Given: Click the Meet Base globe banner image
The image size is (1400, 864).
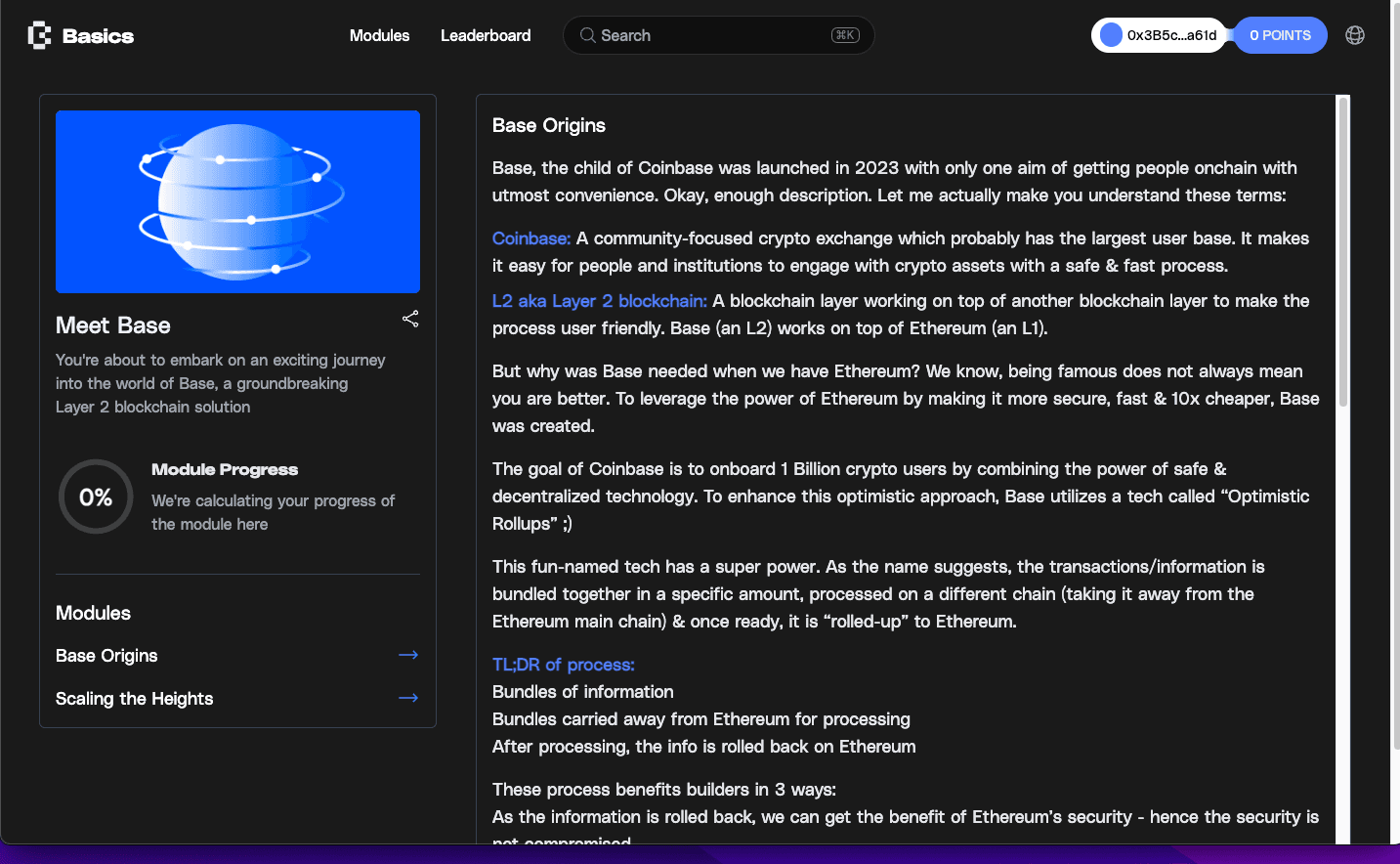Looking at the screenshot, I should (237, 201).
